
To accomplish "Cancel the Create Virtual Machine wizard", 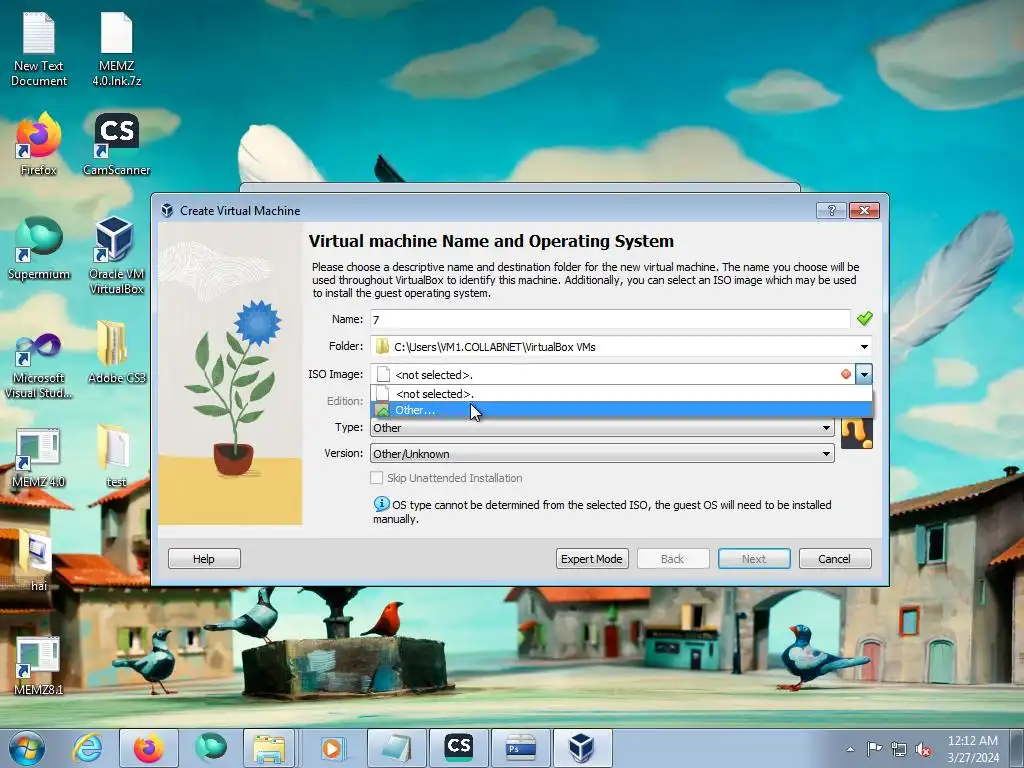I will tap(835, 559).
